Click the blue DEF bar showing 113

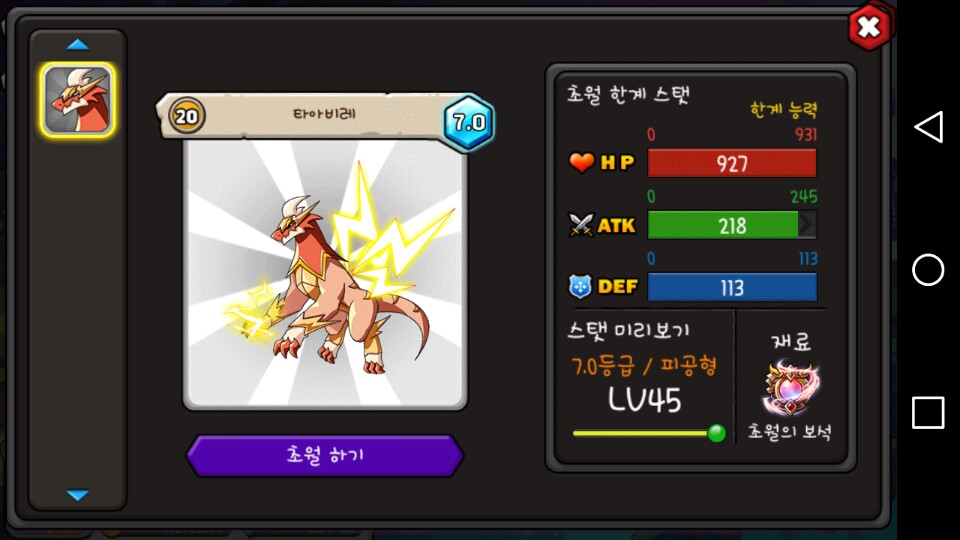coord(732,287)
